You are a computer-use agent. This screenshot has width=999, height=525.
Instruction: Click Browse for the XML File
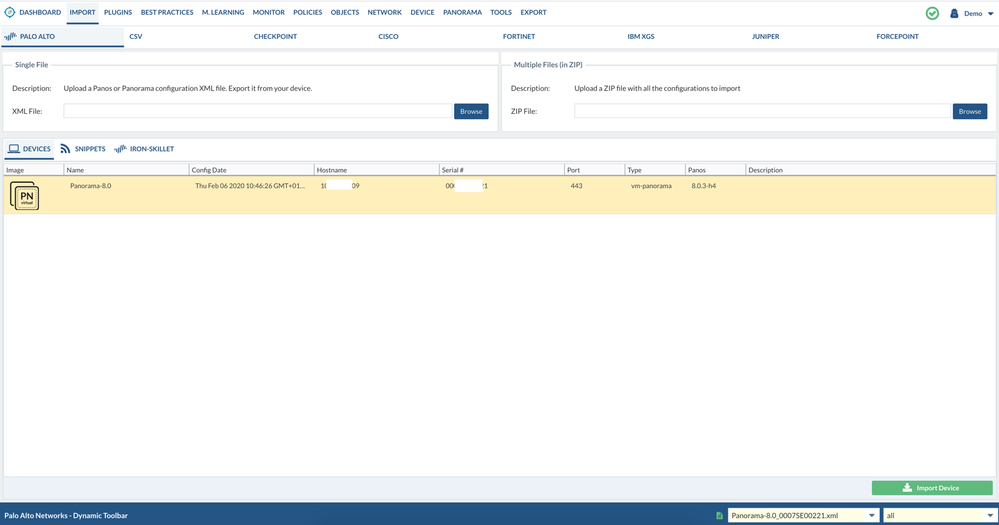(471, 111)
